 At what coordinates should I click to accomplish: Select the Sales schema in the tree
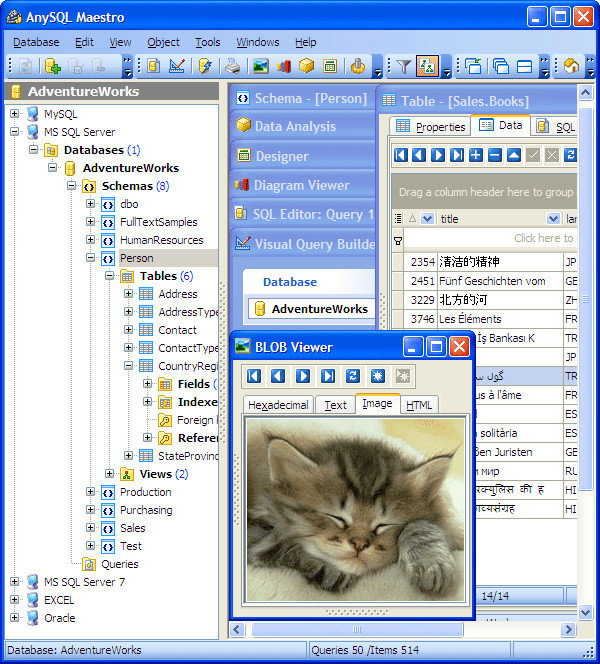[x=133, y=528]
